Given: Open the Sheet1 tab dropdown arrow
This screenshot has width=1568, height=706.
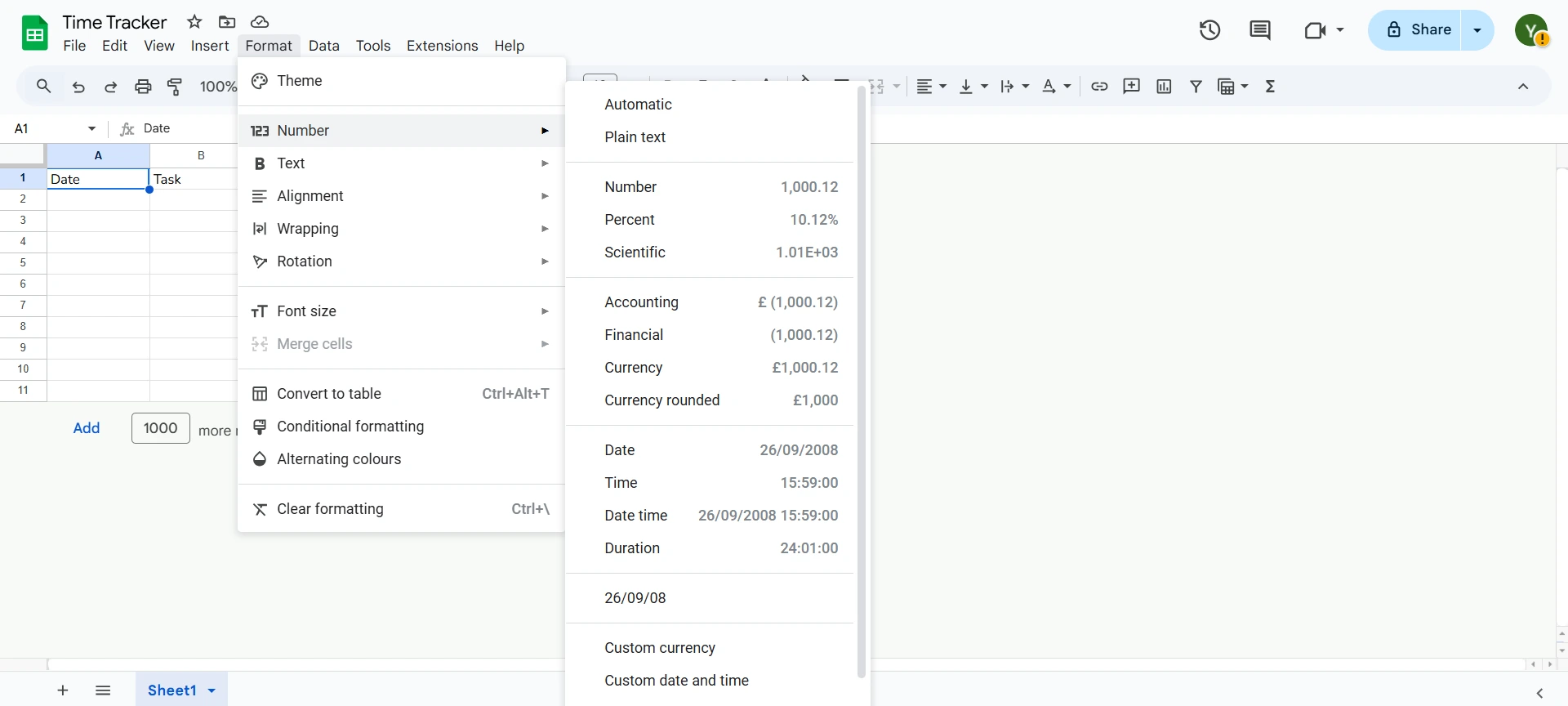Looking at the screenshot, I should (x=212, y=690).
